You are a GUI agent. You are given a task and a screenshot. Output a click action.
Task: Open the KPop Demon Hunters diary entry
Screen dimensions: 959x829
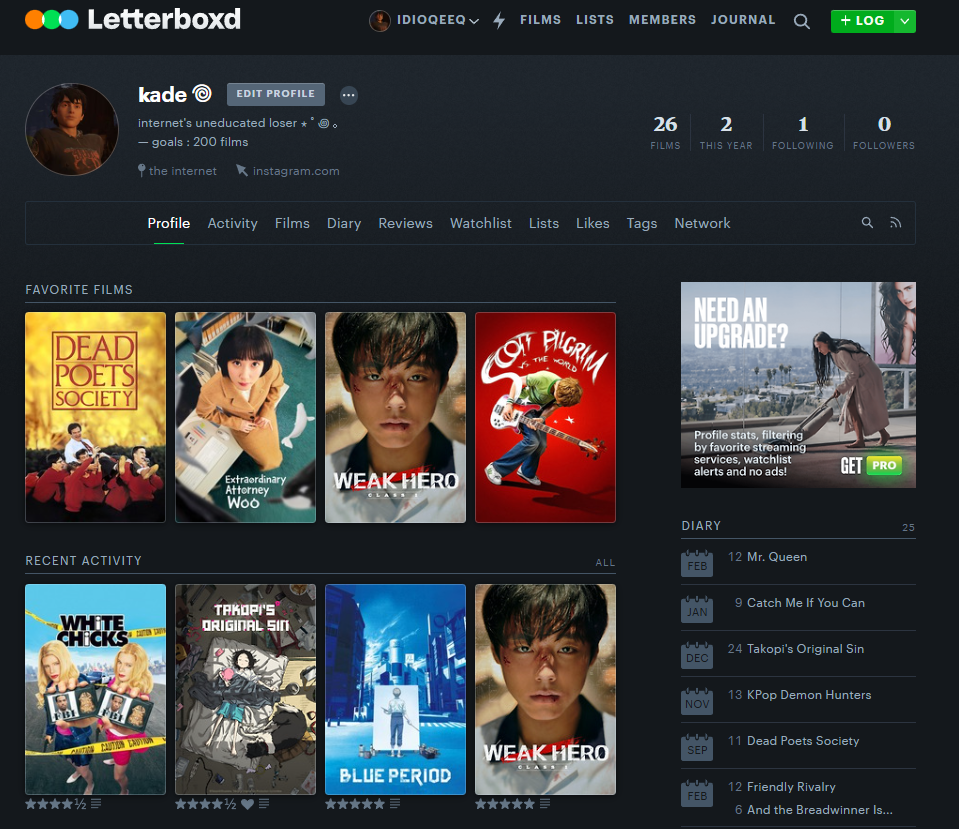(809, 694)
